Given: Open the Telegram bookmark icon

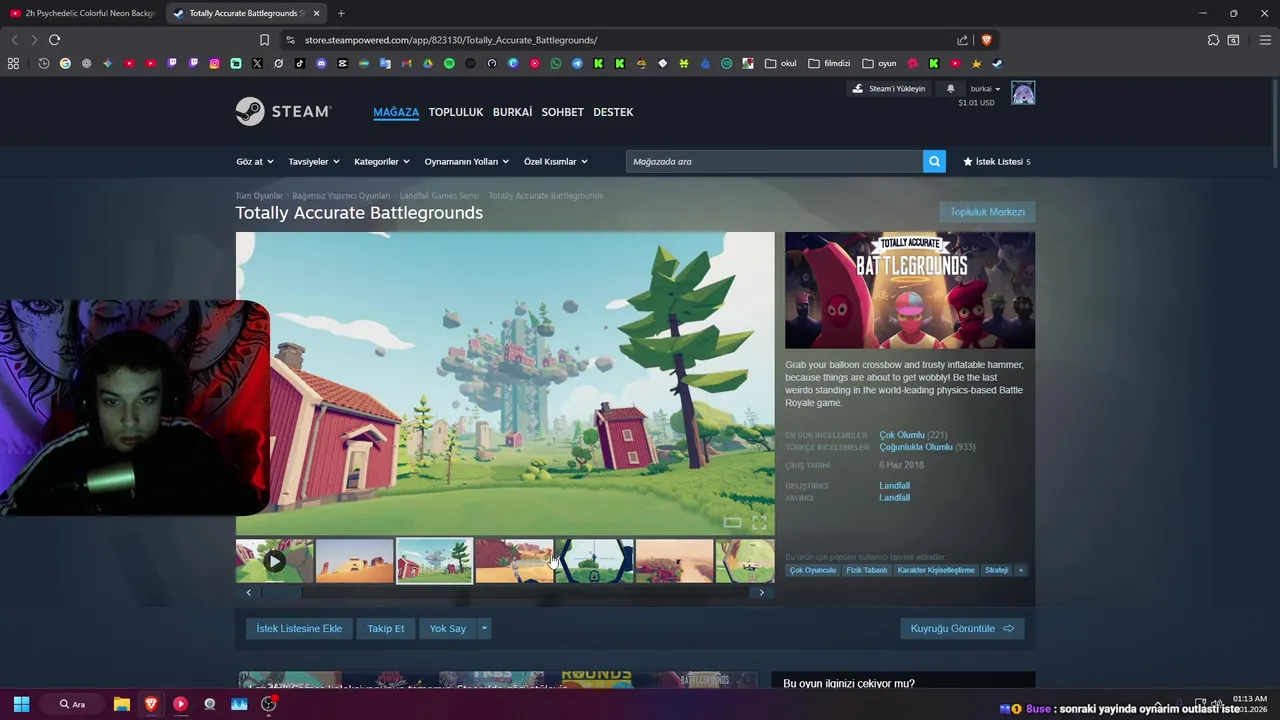Looking at the screenshot, I should (577, 63).
